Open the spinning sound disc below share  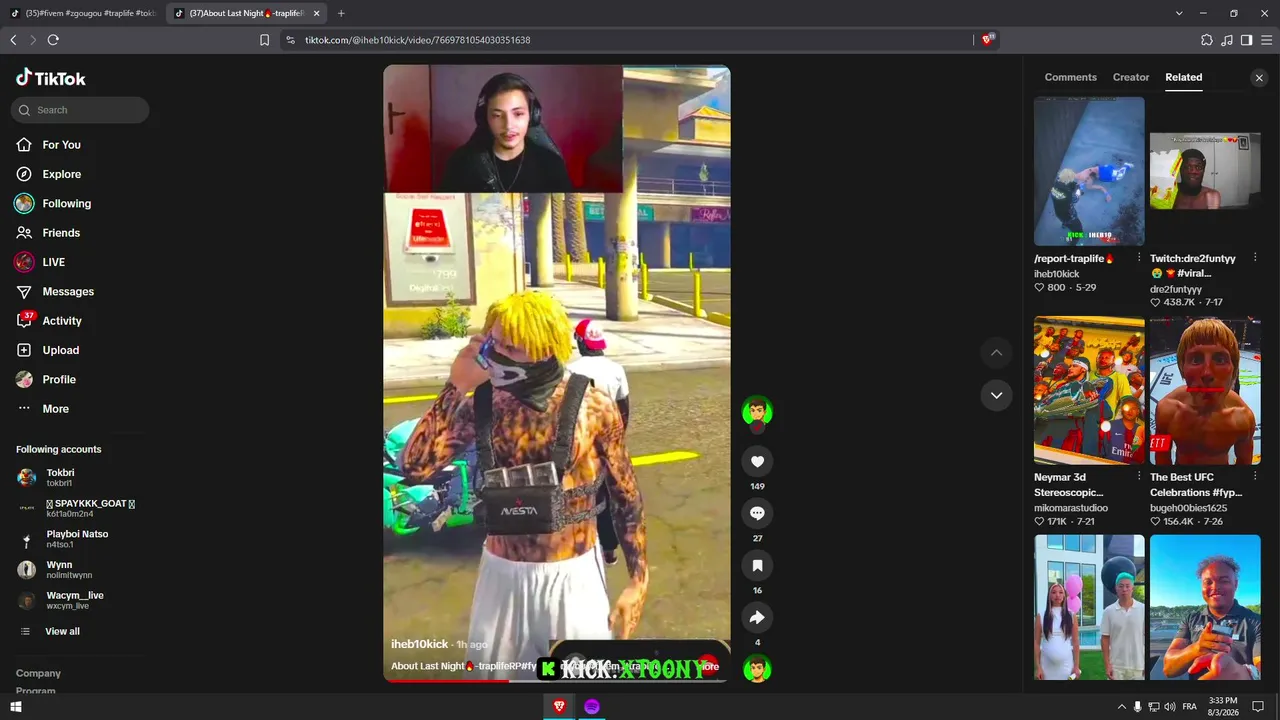click(757, 668)
